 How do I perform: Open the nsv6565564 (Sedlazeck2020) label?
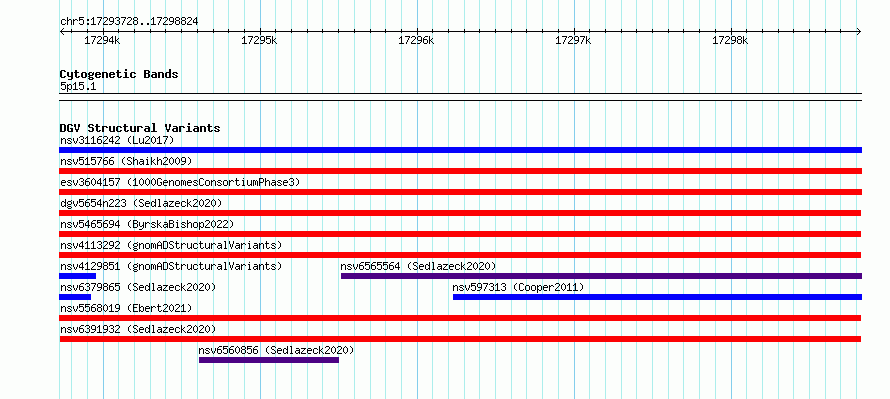(418, 266)
